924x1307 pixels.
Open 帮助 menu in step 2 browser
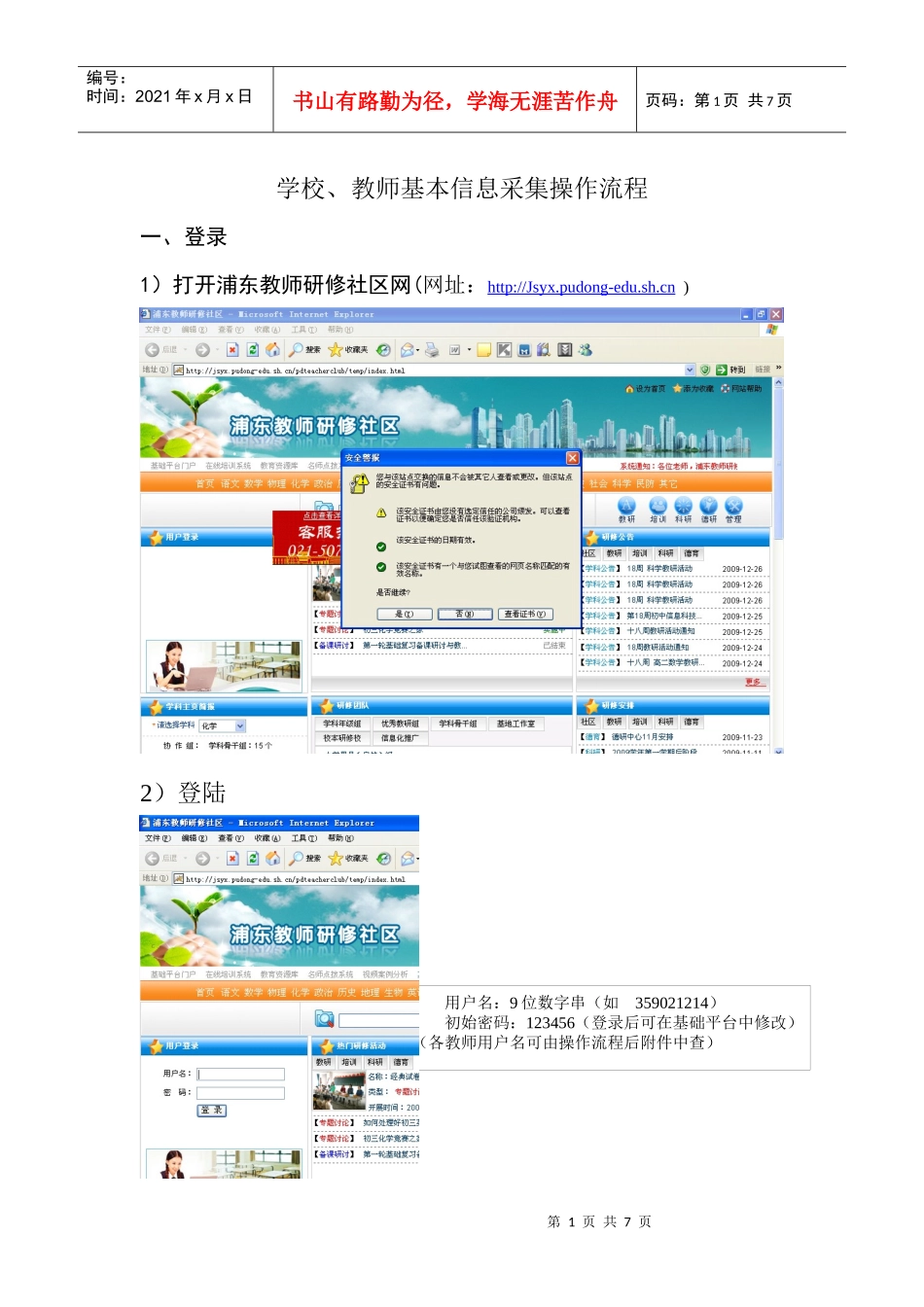click(340, 838)
